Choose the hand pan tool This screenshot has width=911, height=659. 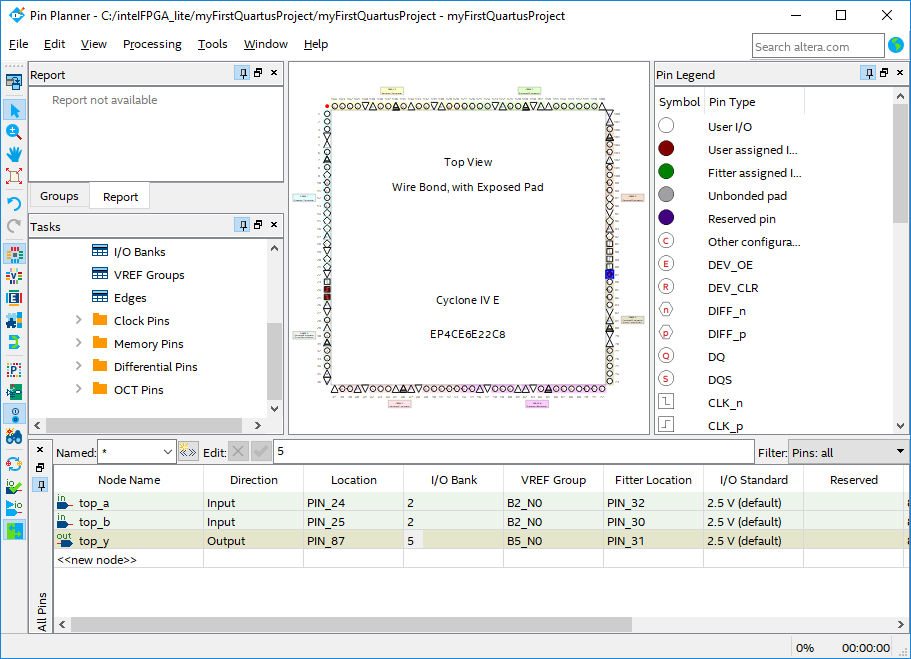14,154
